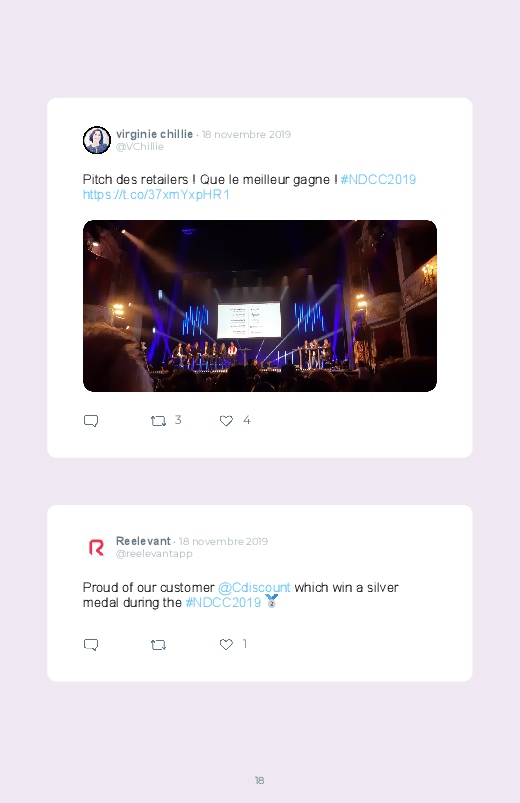Retweet the Reelevant Cdiscount tweet
The image size is (520, 803).
pos(158,645)
